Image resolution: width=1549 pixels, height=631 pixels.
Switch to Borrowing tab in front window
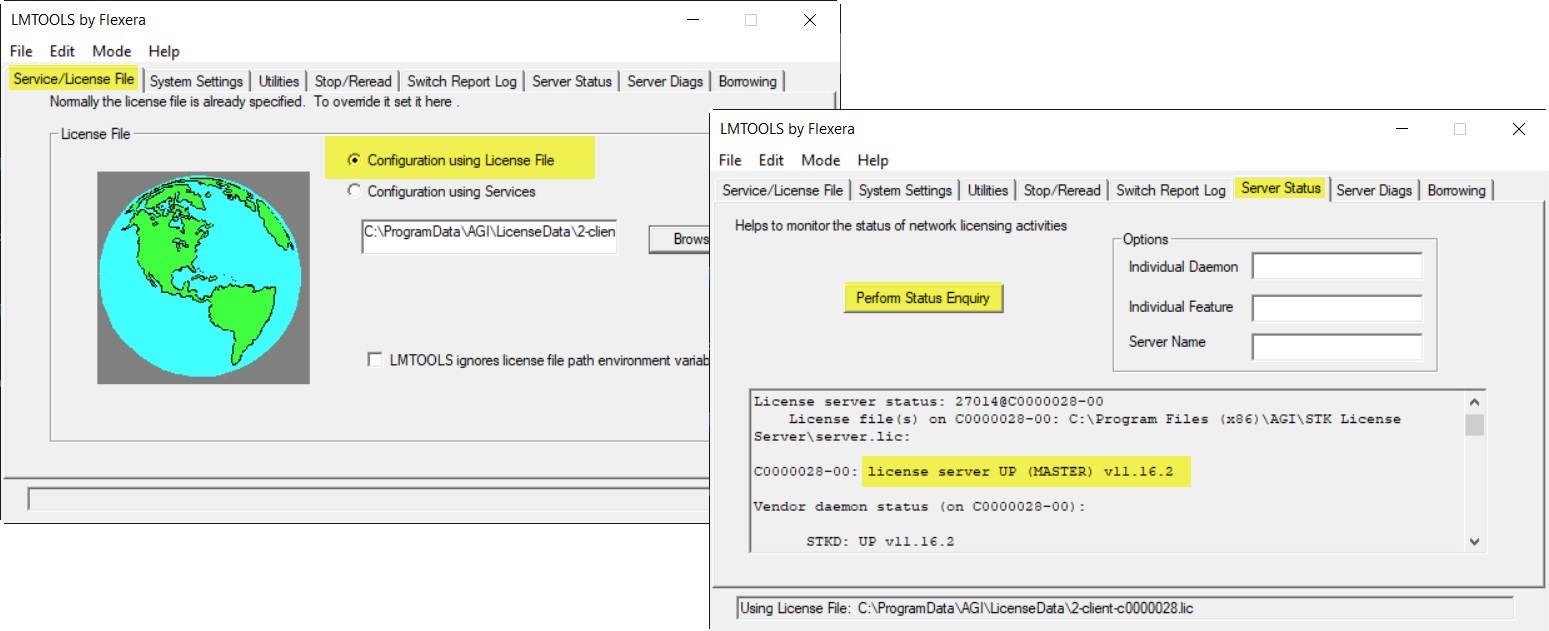coord(1457,190)
